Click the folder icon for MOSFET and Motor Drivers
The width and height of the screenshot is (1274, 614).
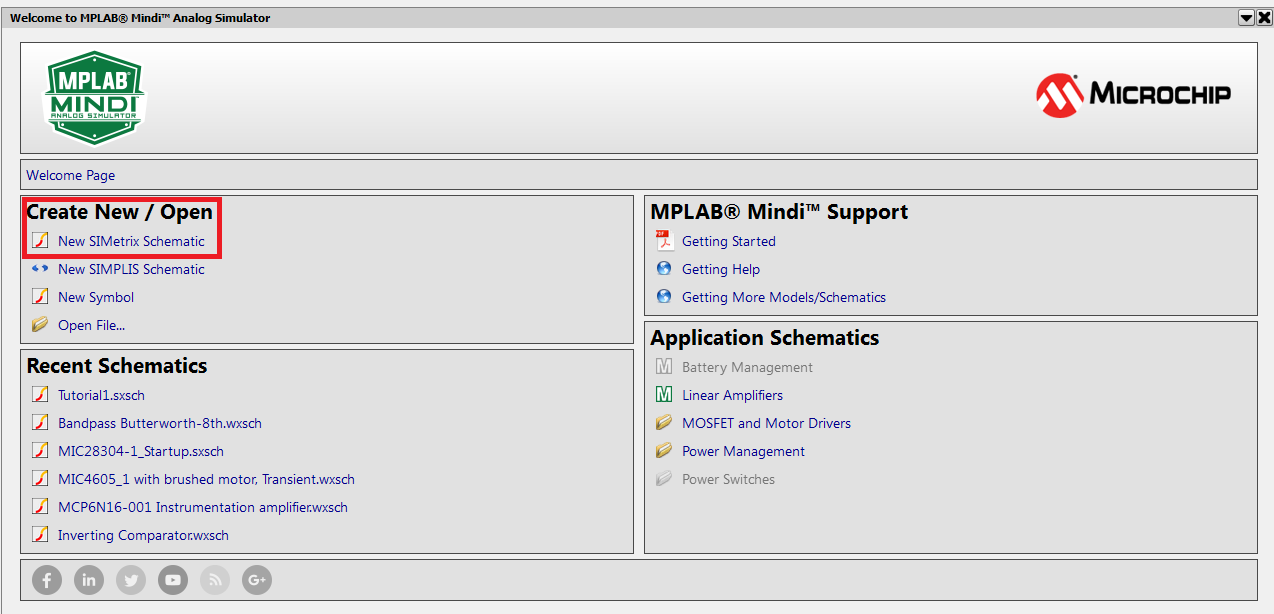click(663, 422)
